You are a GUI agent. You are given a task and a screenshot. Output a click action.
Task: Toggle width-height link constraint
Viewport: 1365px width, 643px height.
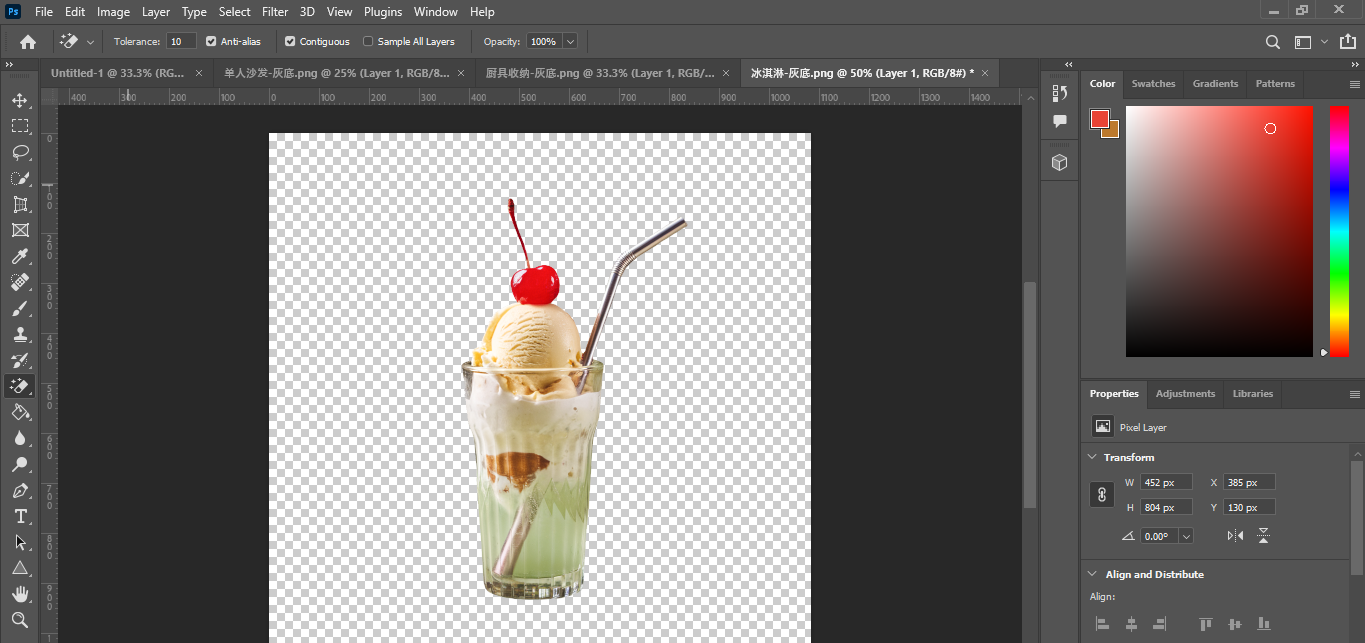coord(1102,494)
